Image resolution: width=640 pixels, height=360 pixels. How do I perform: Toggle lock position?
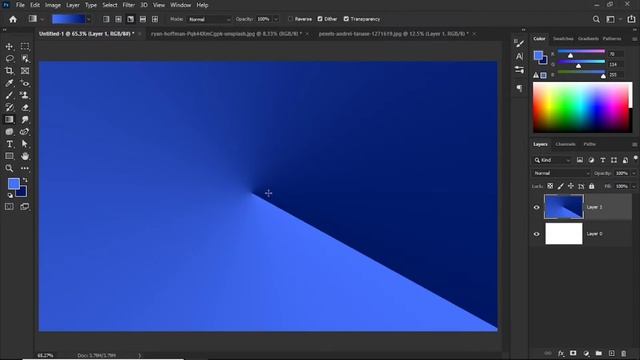coord(571,186)
